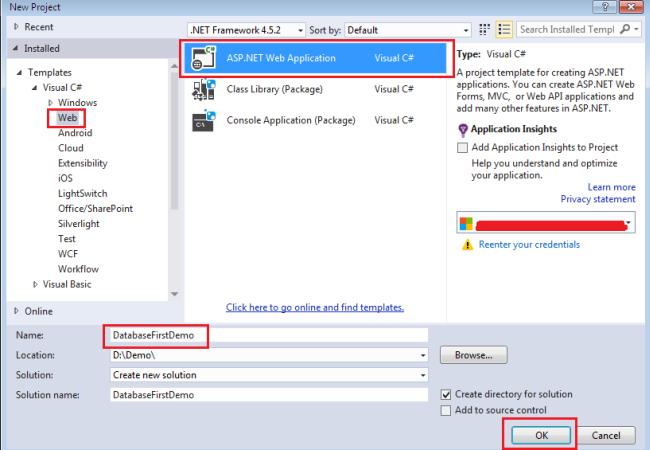
Task: Expand the Windows tree node
Action: pos(50,102)
